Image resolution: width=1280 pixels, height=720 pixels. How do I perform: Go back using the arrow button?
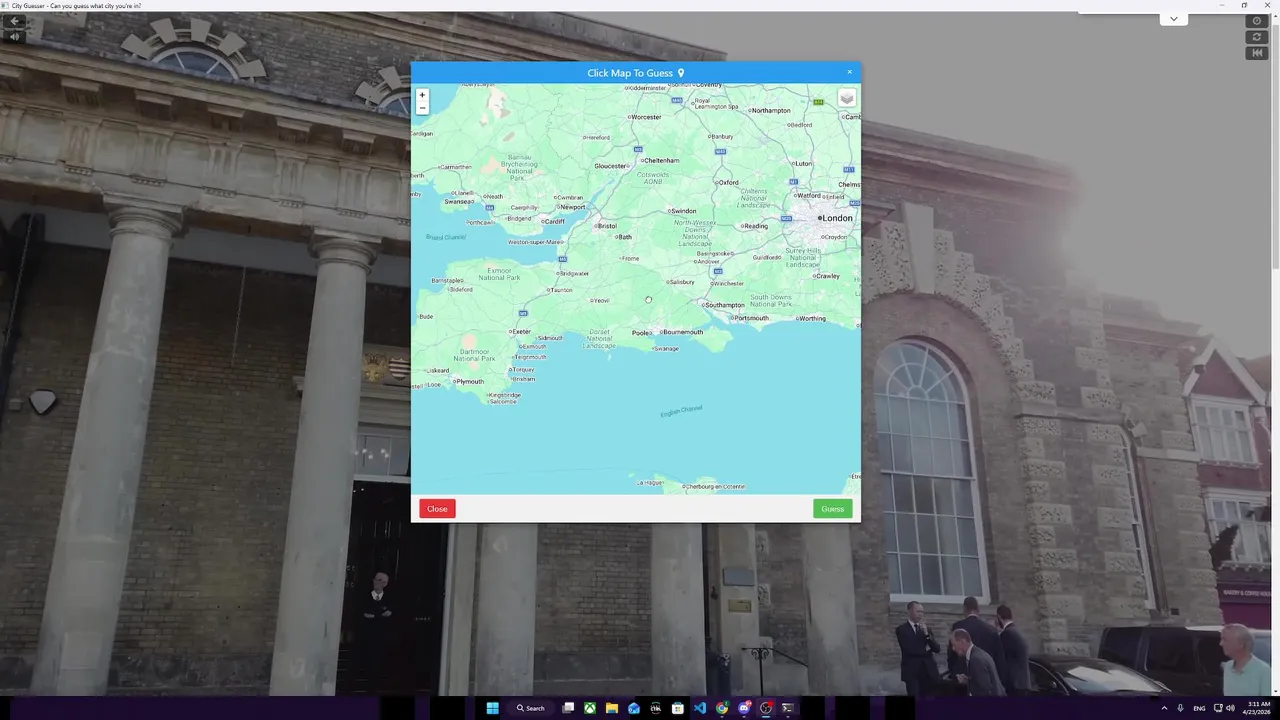[14, 21]
